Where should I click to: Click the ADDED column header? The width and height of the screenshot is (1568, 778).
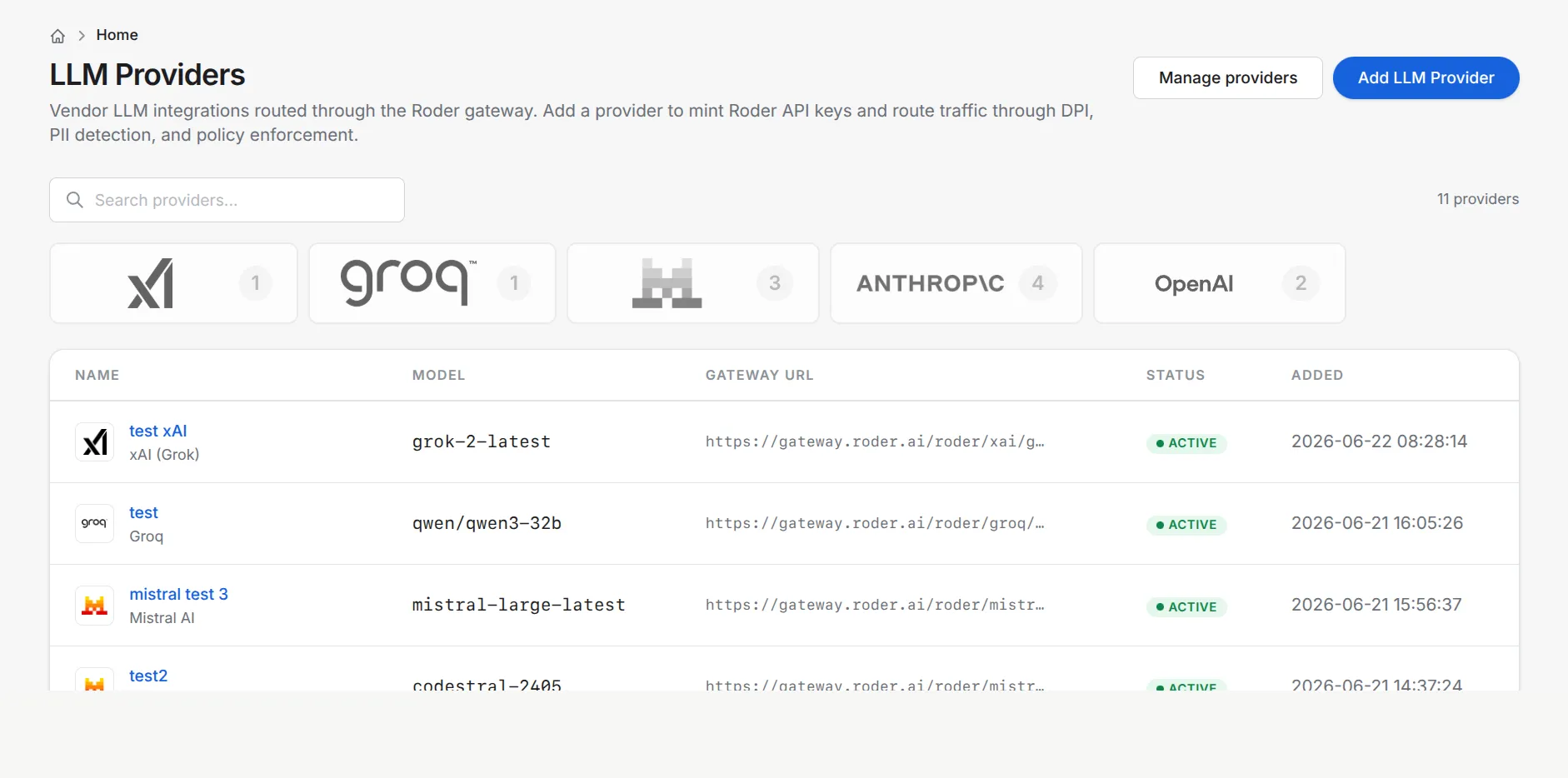pos(1316,375)
